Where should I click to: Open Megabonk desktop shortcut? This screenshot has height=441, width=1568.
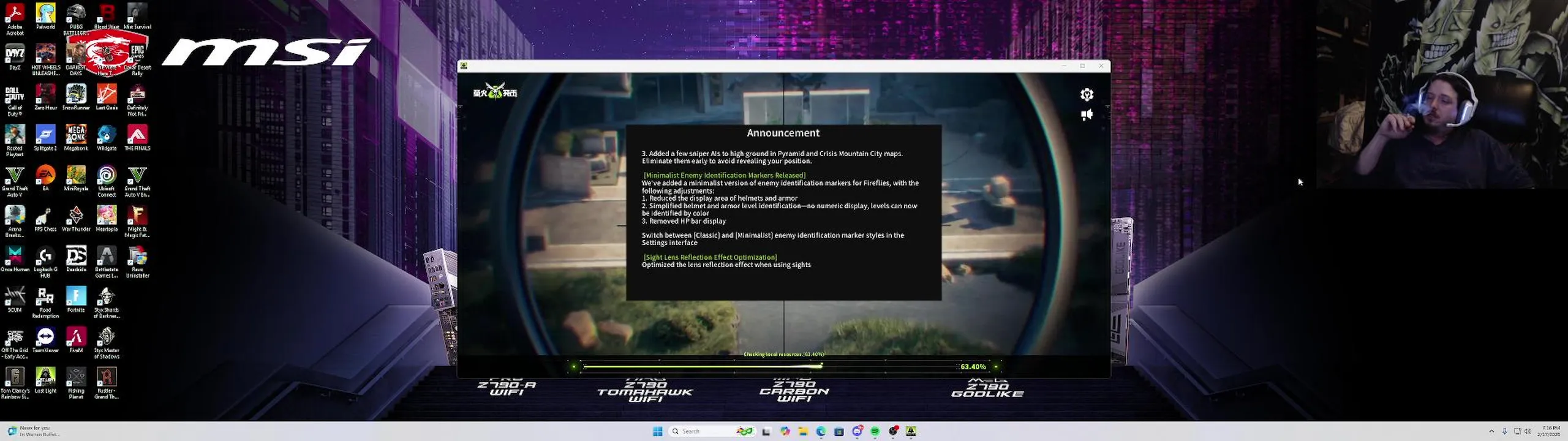point(76,137)
